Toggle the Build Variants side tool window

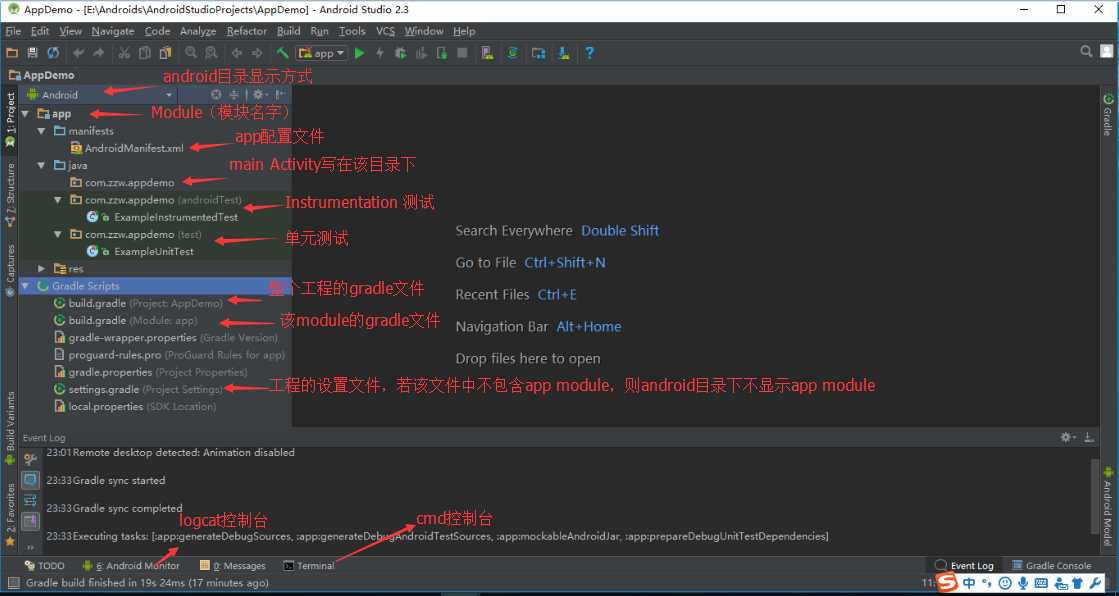[10, 428]
